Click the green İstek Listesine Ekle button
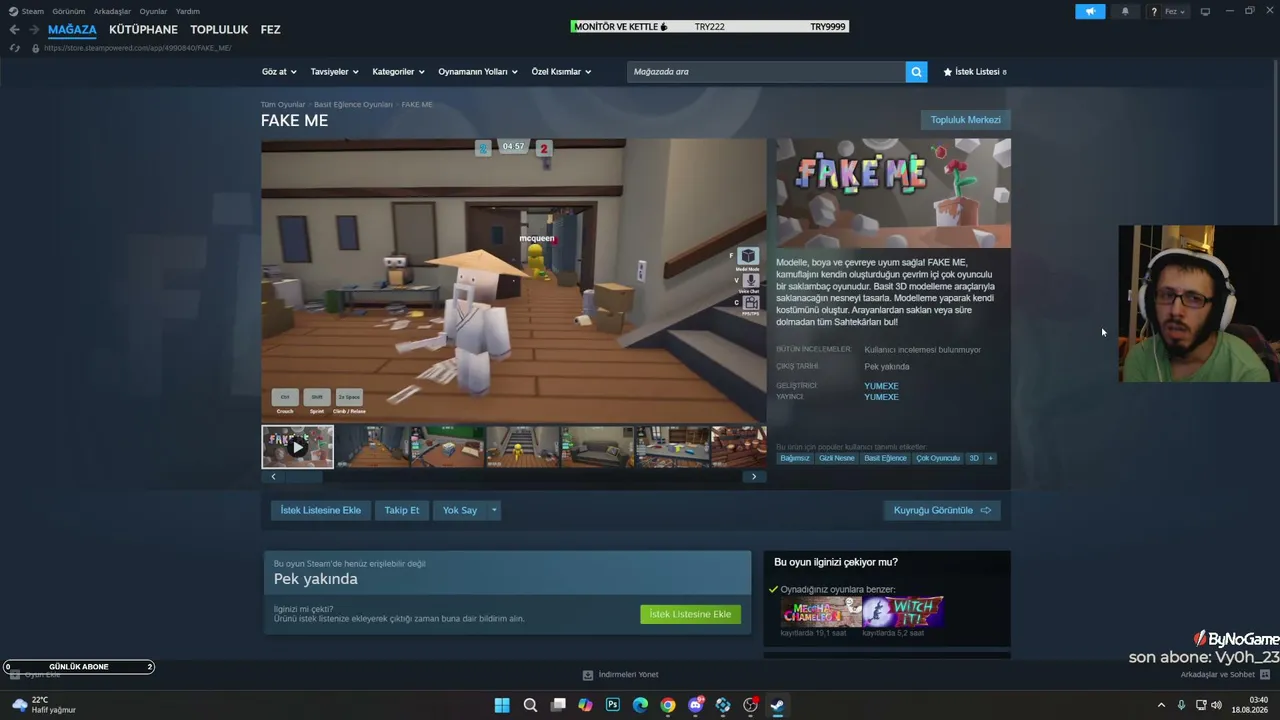Screen dimensions: 1280x720 (690, 614)
